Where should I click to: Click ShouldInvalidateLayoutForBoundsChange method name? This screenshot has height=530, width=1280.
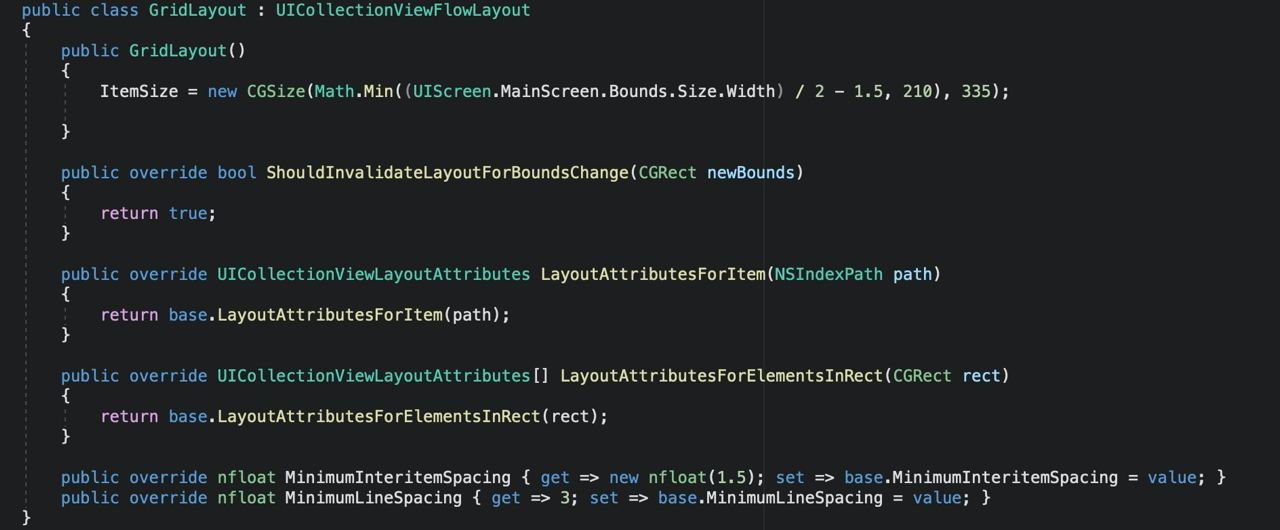pyautogui.click(x=447, y=172)
